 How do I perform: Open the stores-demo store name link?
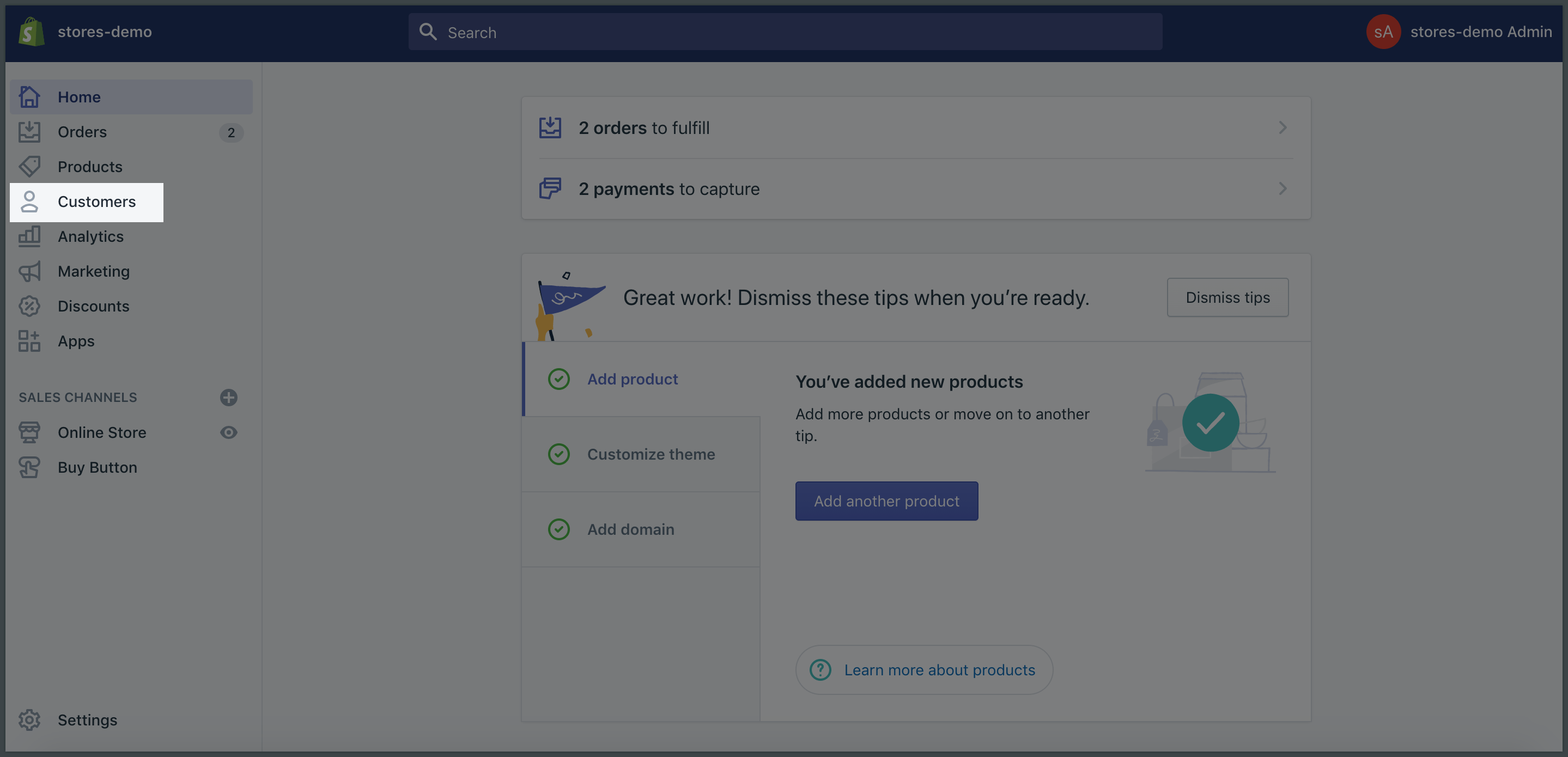105,32
